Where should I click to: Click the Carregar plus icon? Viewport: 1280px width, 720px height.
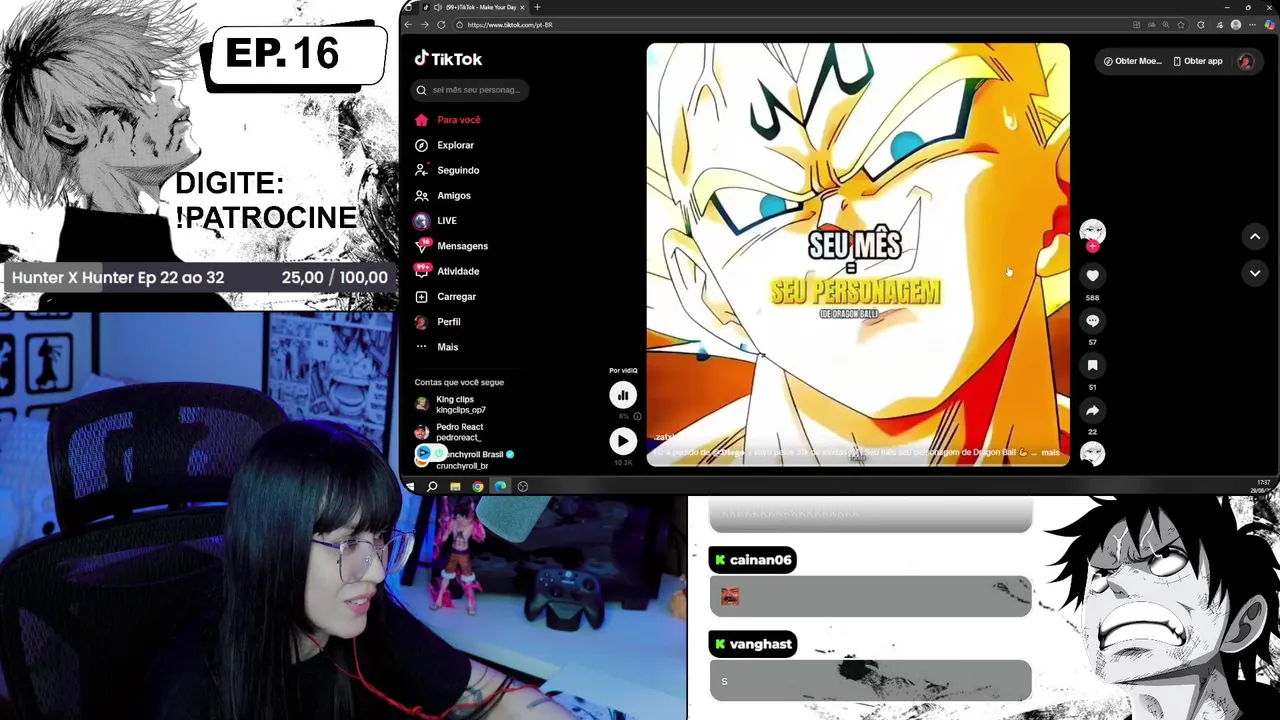(421, 297)
